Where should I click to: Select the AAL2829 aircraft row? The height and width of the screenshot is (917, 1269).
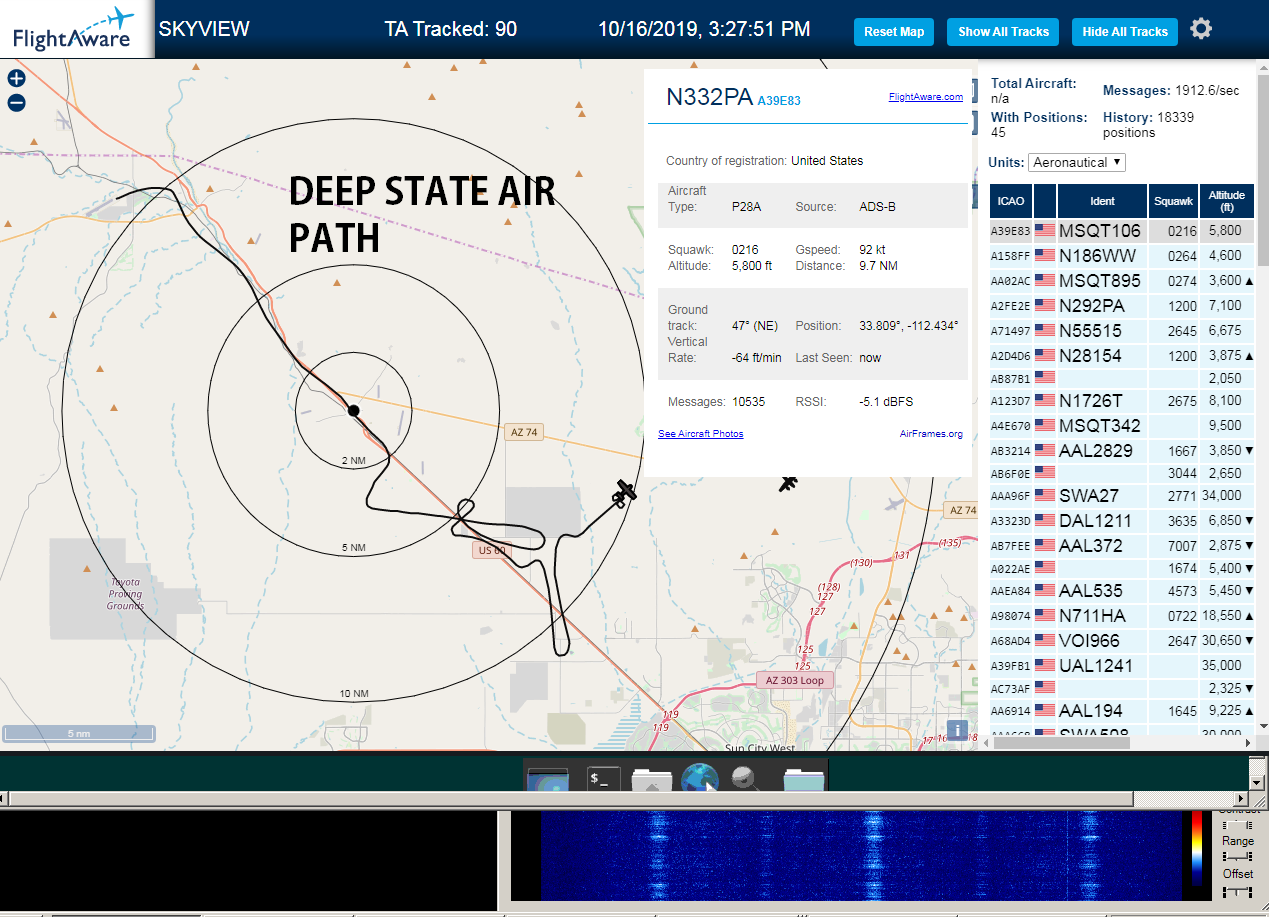[x=1120, y=451]
